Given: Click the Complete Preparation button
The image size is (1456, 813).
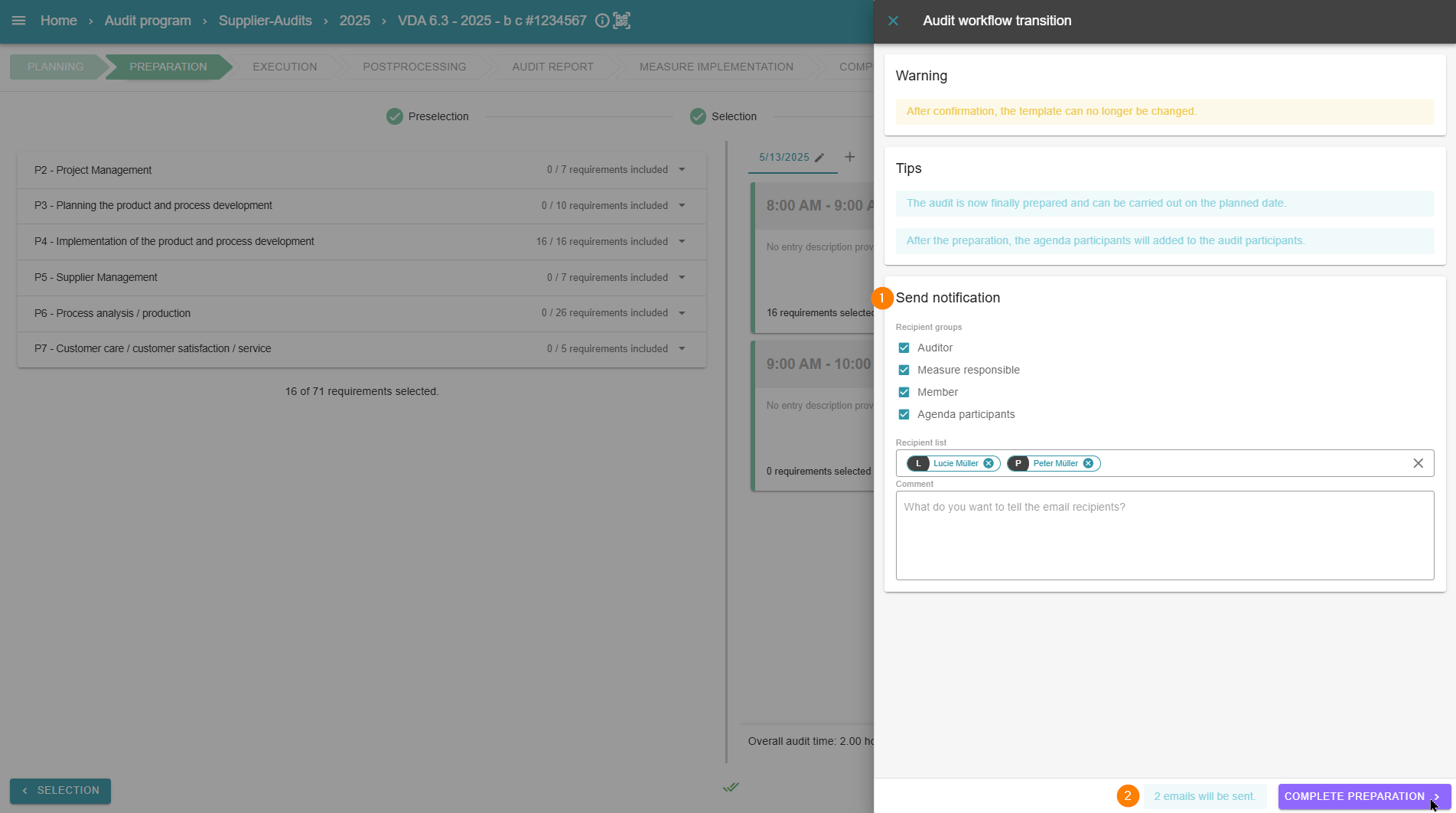Looking at the screenshot, I should click(1363, 796).
